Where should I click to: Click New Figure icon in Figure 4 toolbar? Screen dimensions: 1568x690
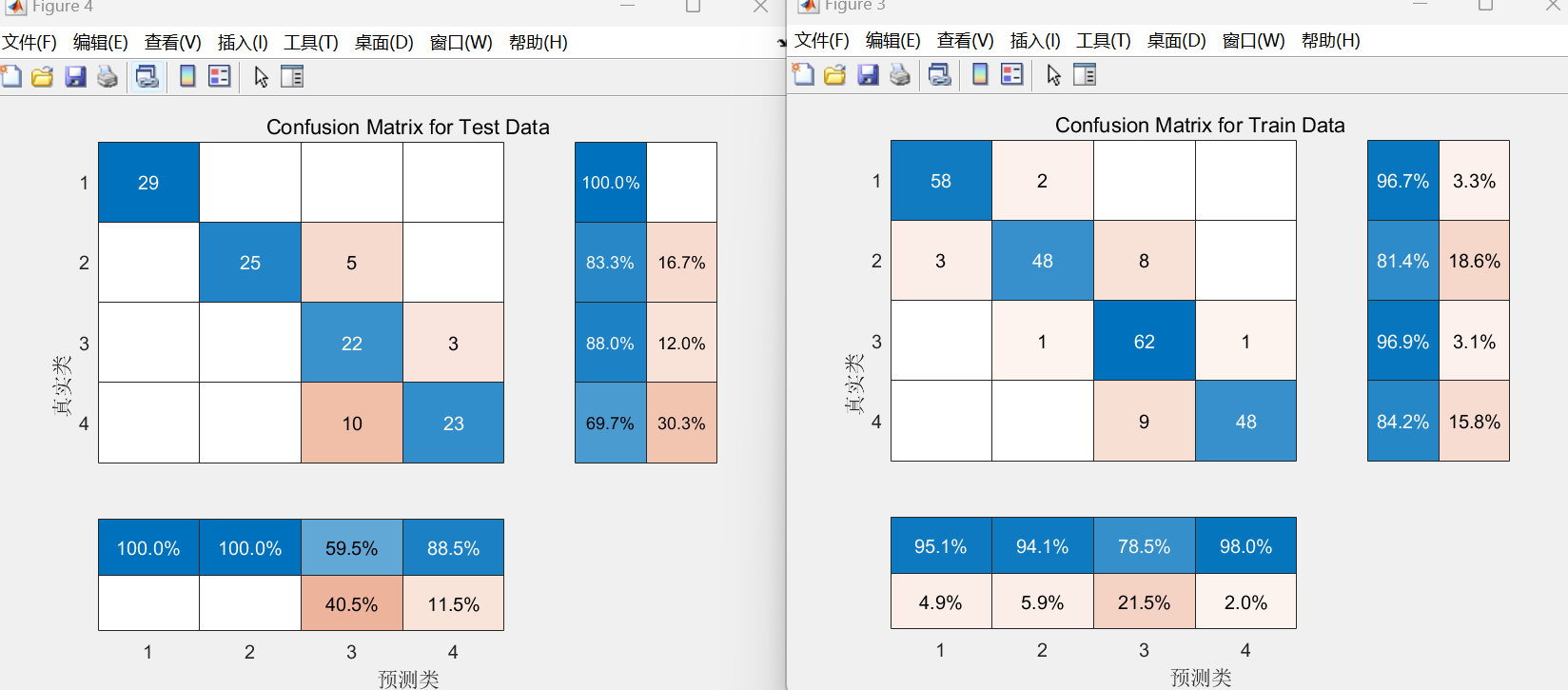(x=11, y=76)
